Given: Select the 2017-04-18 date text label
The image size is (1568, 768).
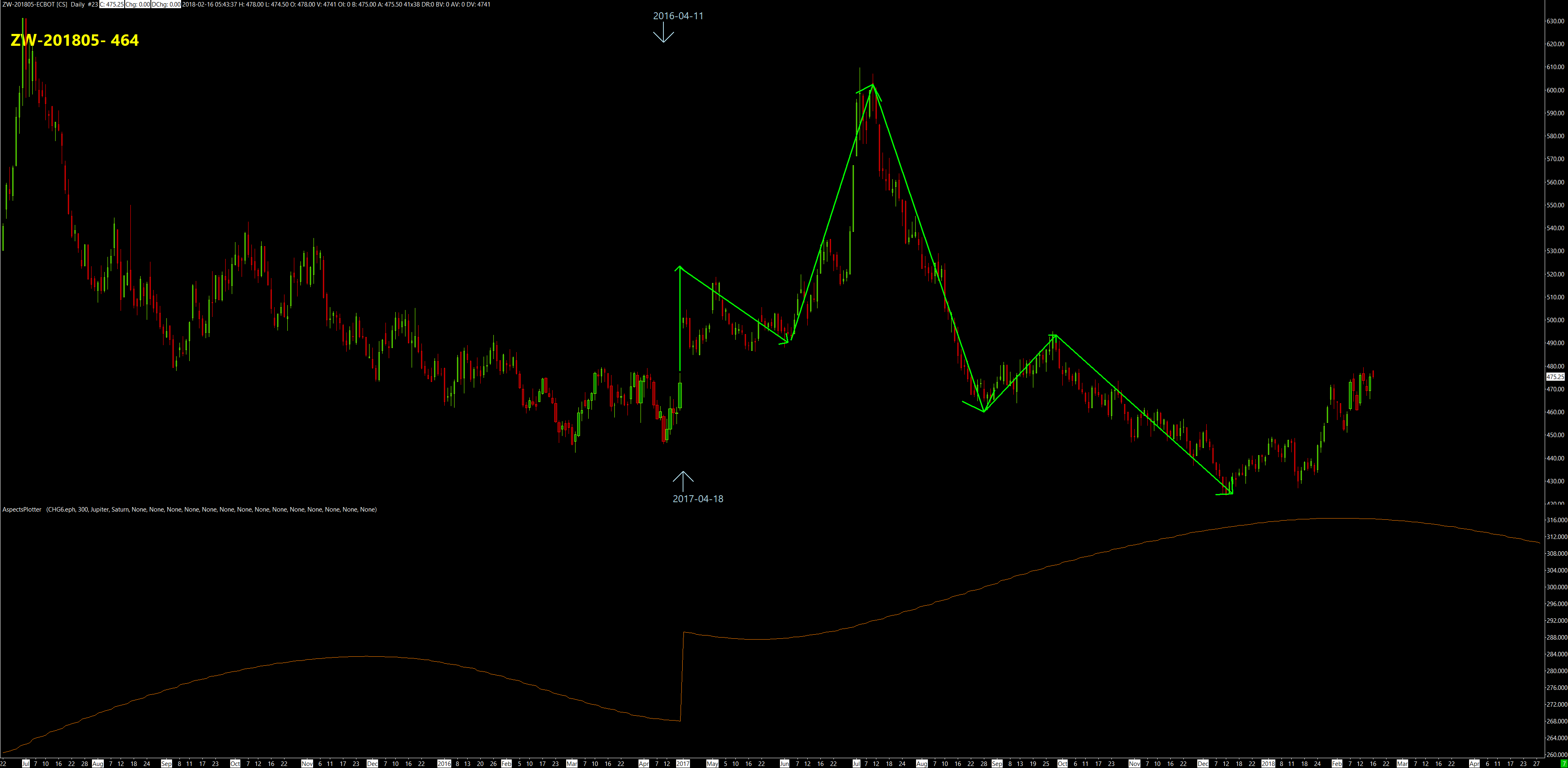Looking at the screenshot, I should (x=698, y=499).
